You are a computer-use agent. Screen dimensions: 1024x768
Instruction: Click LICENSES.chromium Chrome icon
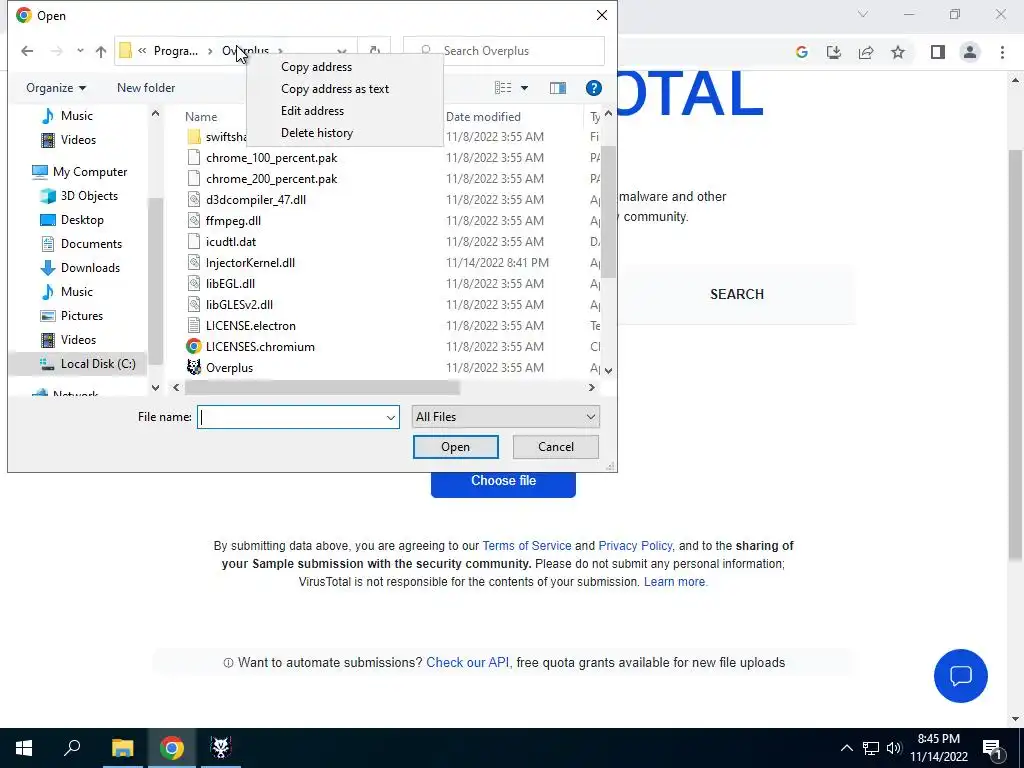point(193,347)
